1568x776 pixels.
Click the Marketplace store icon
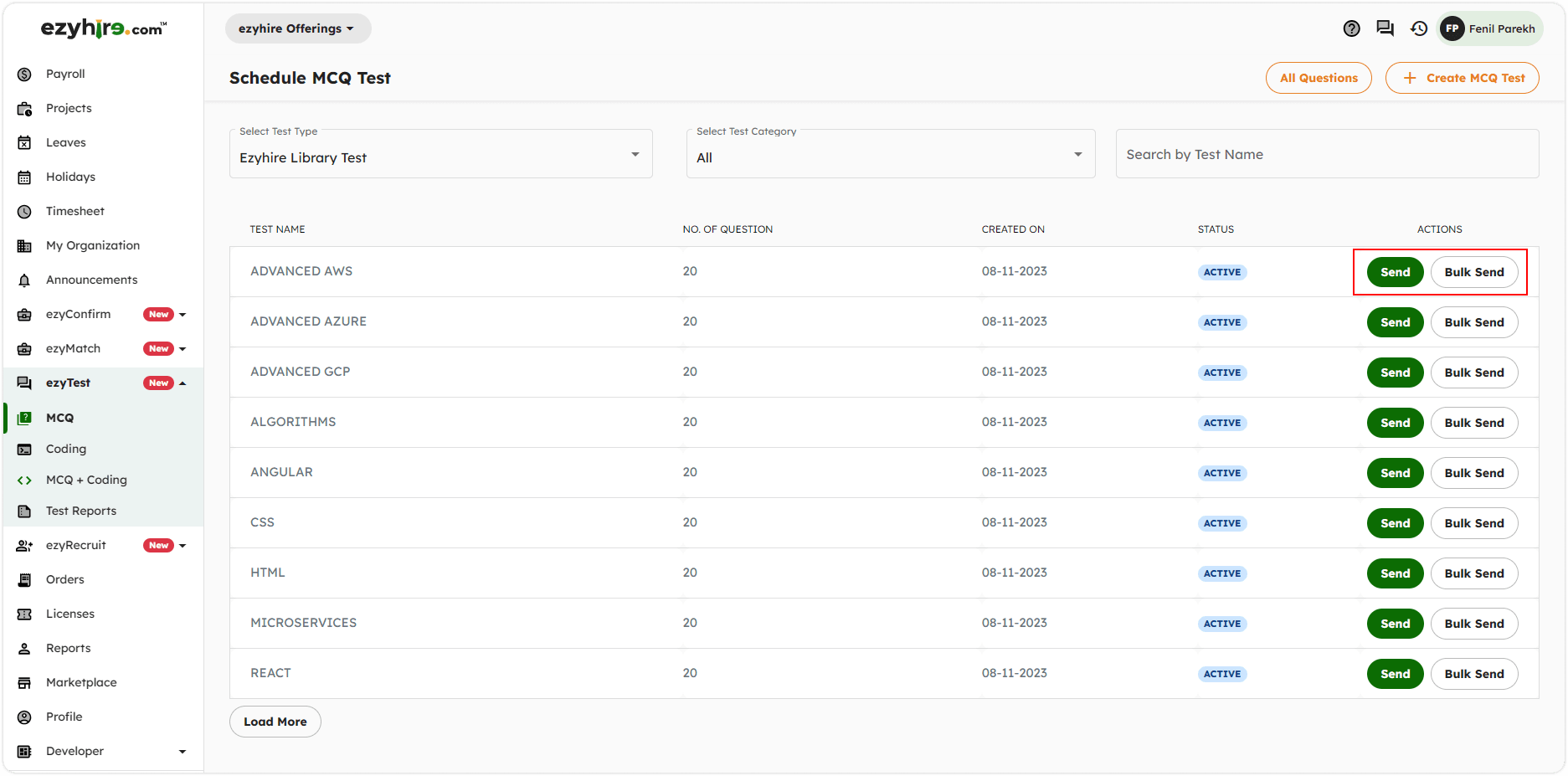pyautogui.click(x=24, y=683)
